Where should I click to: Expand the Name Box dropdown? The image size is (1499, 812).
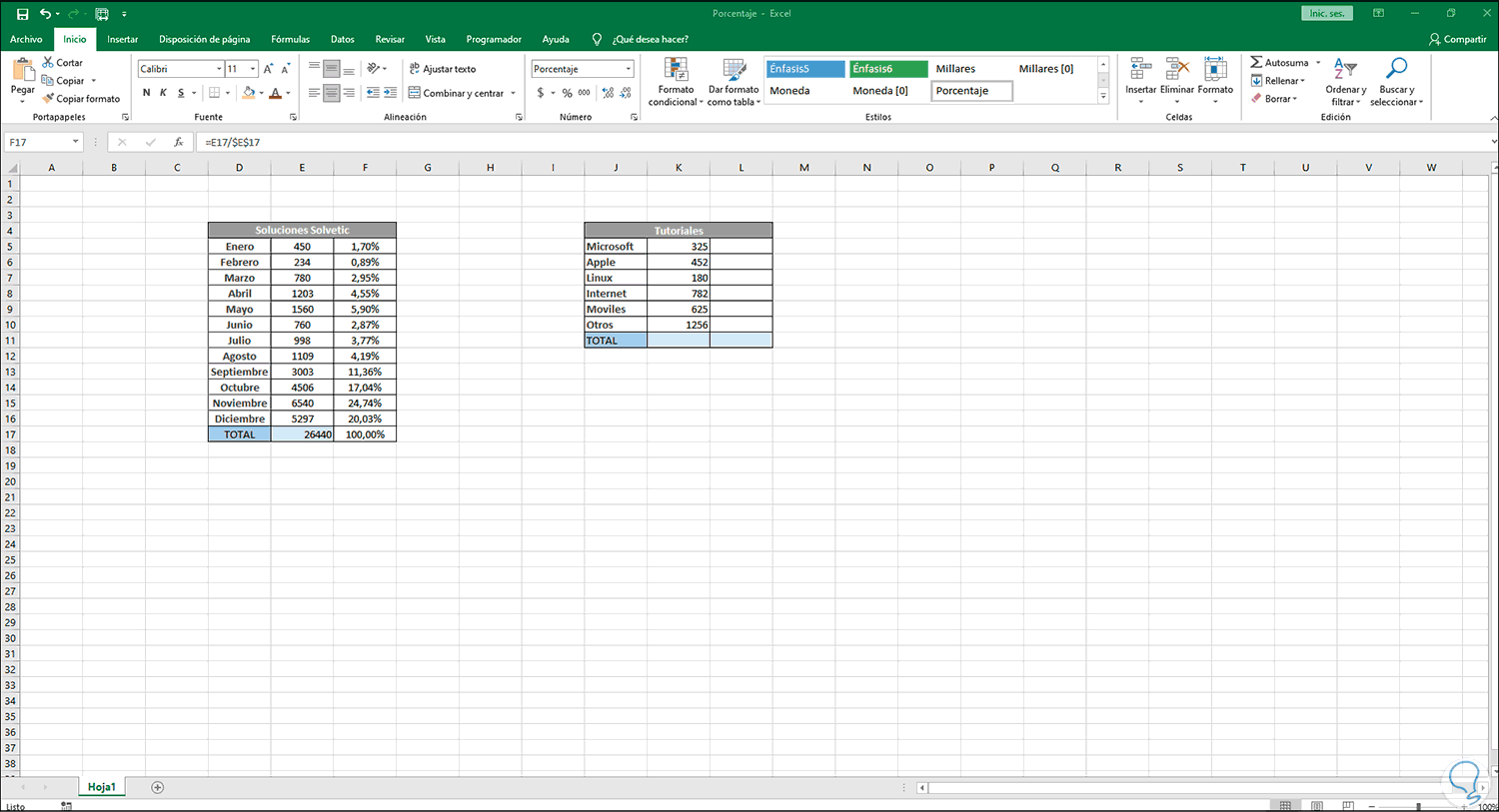point(75,142)
